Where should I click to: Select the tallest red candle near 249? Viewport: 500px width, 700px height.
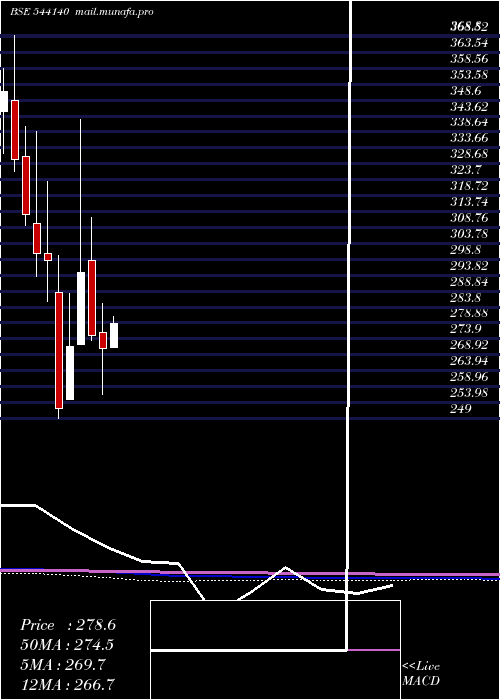[59, 350]
